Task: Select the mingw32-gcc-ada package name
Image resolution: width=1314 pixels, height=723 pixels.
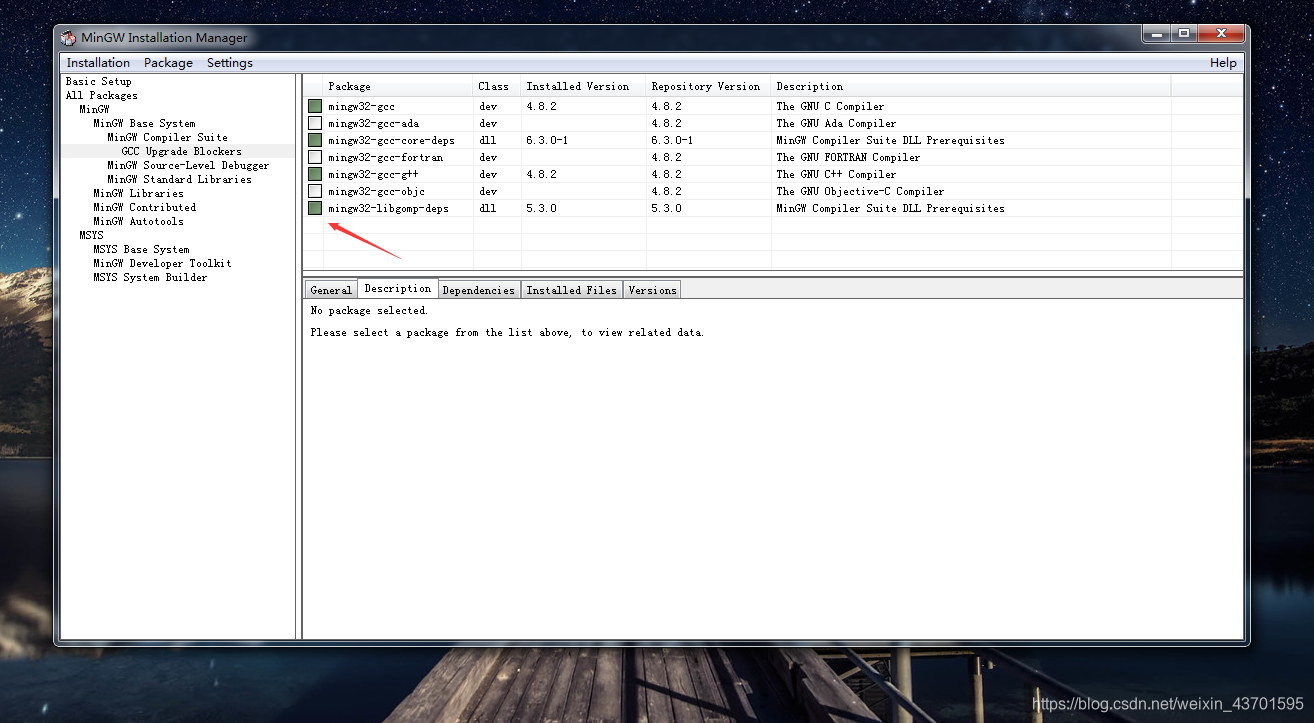Action: point(373,123)
